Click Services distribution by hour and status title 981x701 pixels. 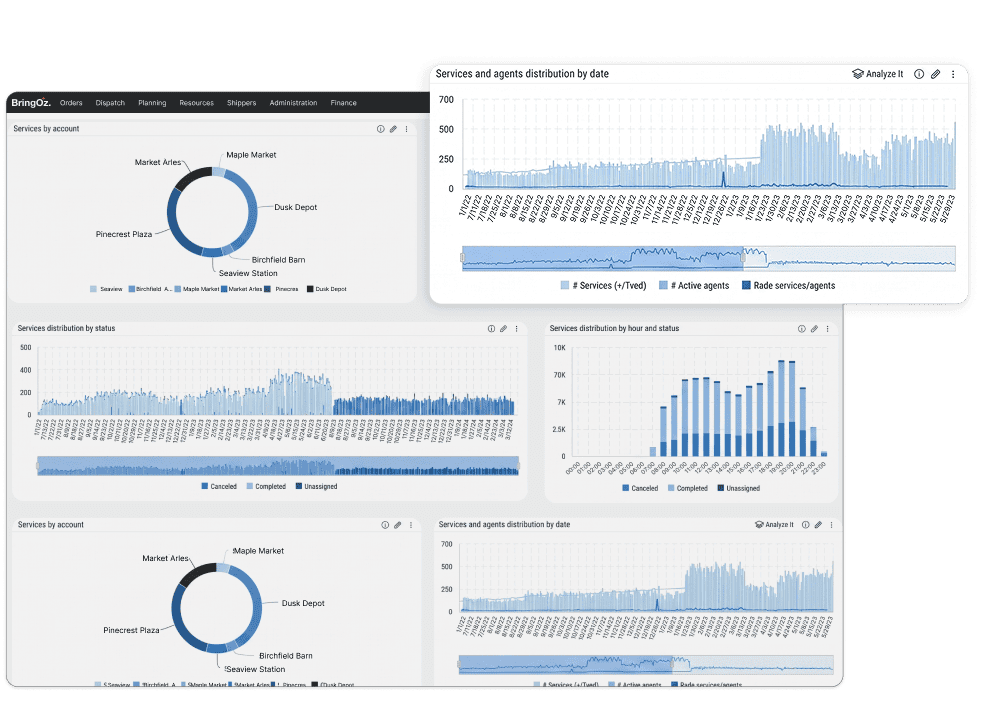point(614,328)
